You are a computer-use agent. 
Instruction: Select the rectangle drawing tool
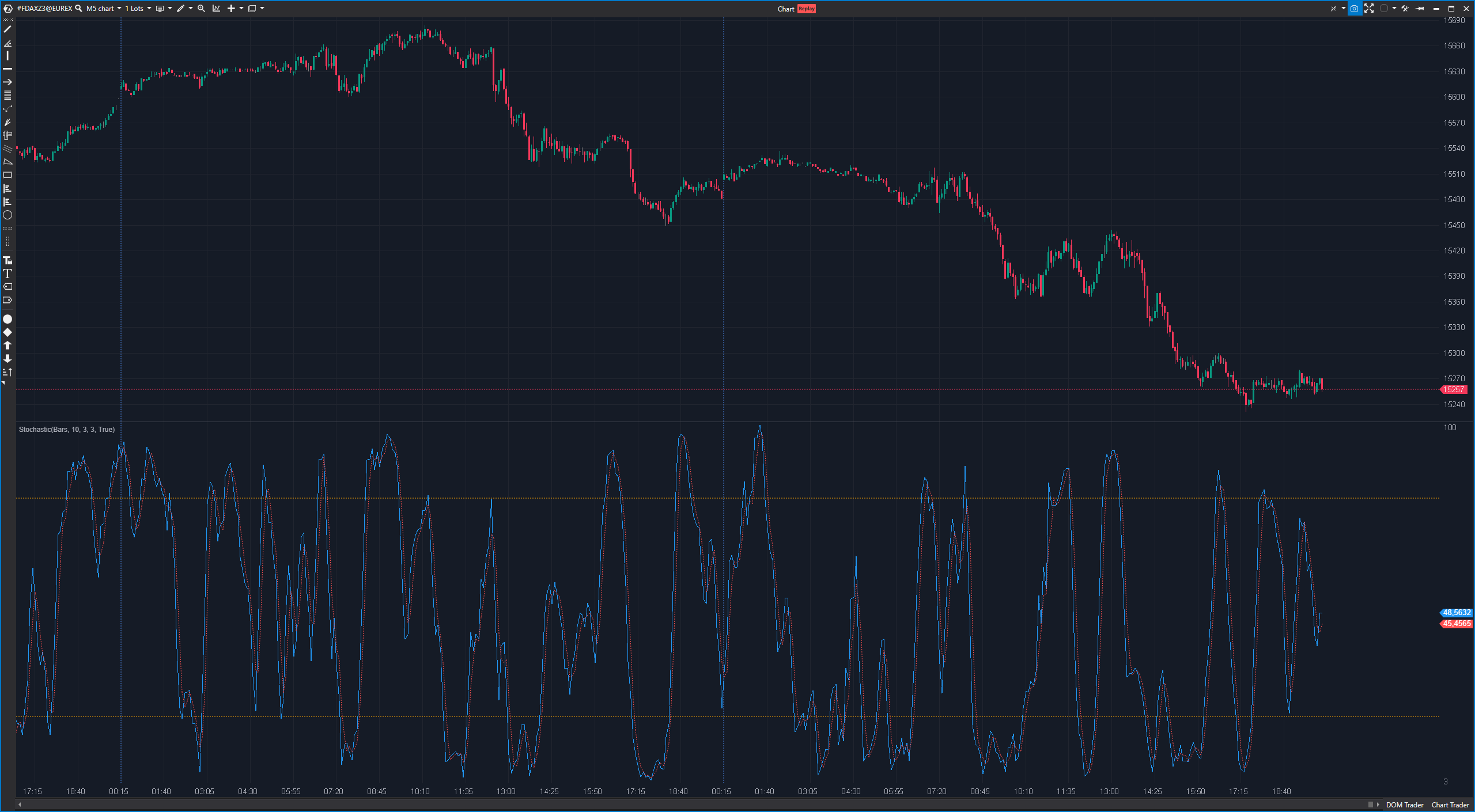[x=7, y=175]
